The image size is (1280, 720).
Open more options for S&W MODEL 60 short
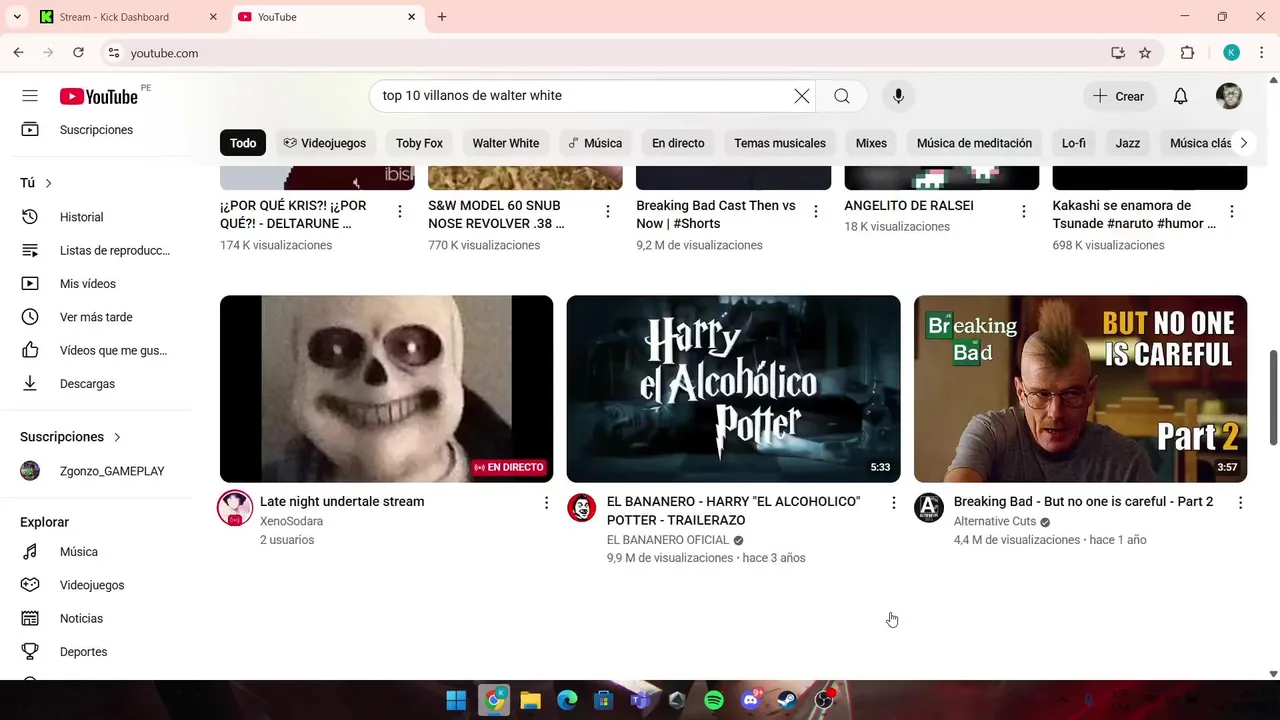point(608,211)
